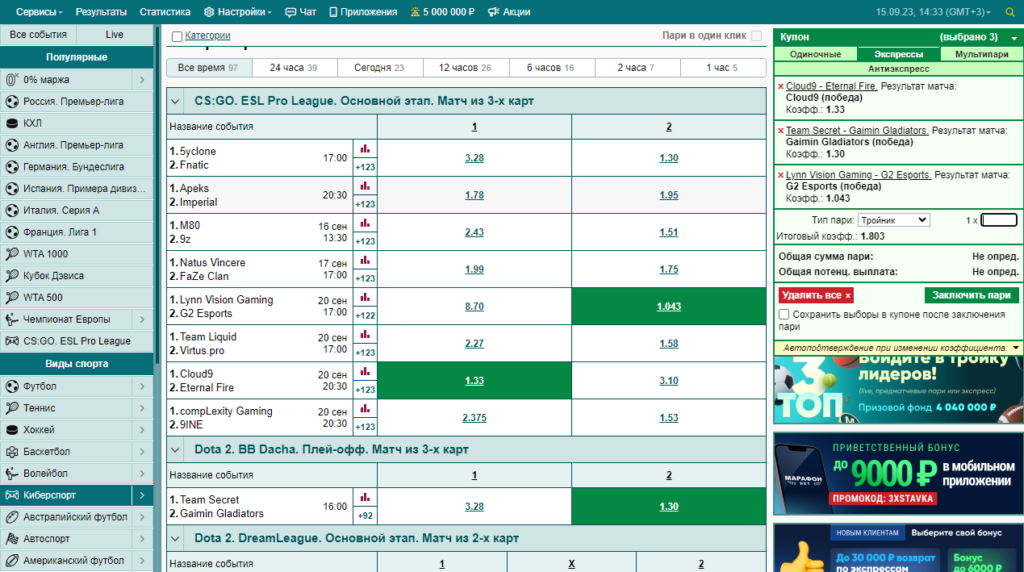Click Заключить пари button

[x=971, y=295]
